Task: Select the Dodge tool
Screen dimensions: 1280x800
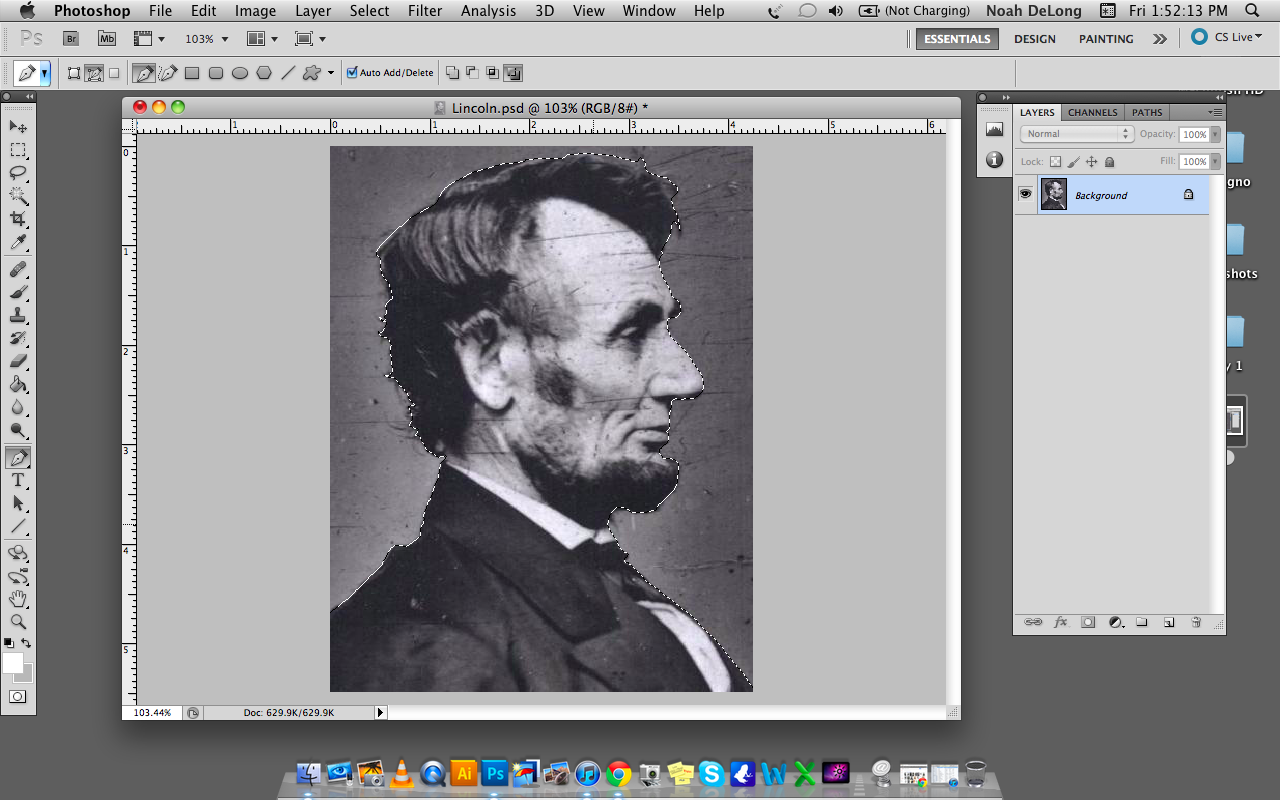Action: [x=18, y=431]
